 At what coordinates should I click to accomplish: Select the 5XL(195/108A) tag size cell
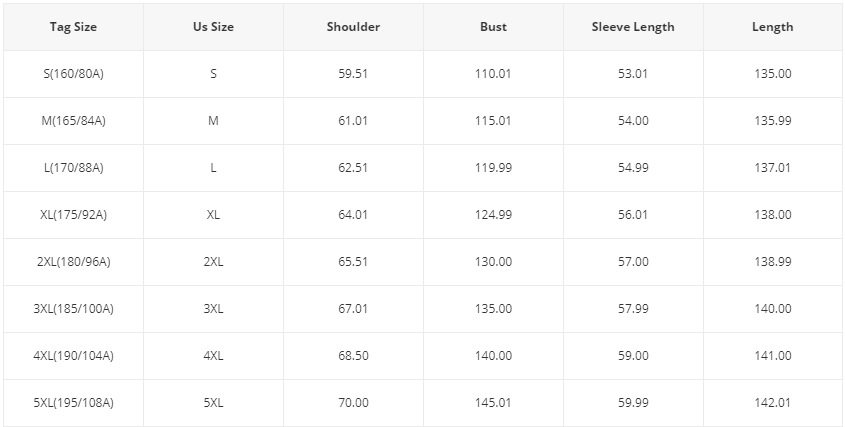pyautogui.click(x=73, y=403)
